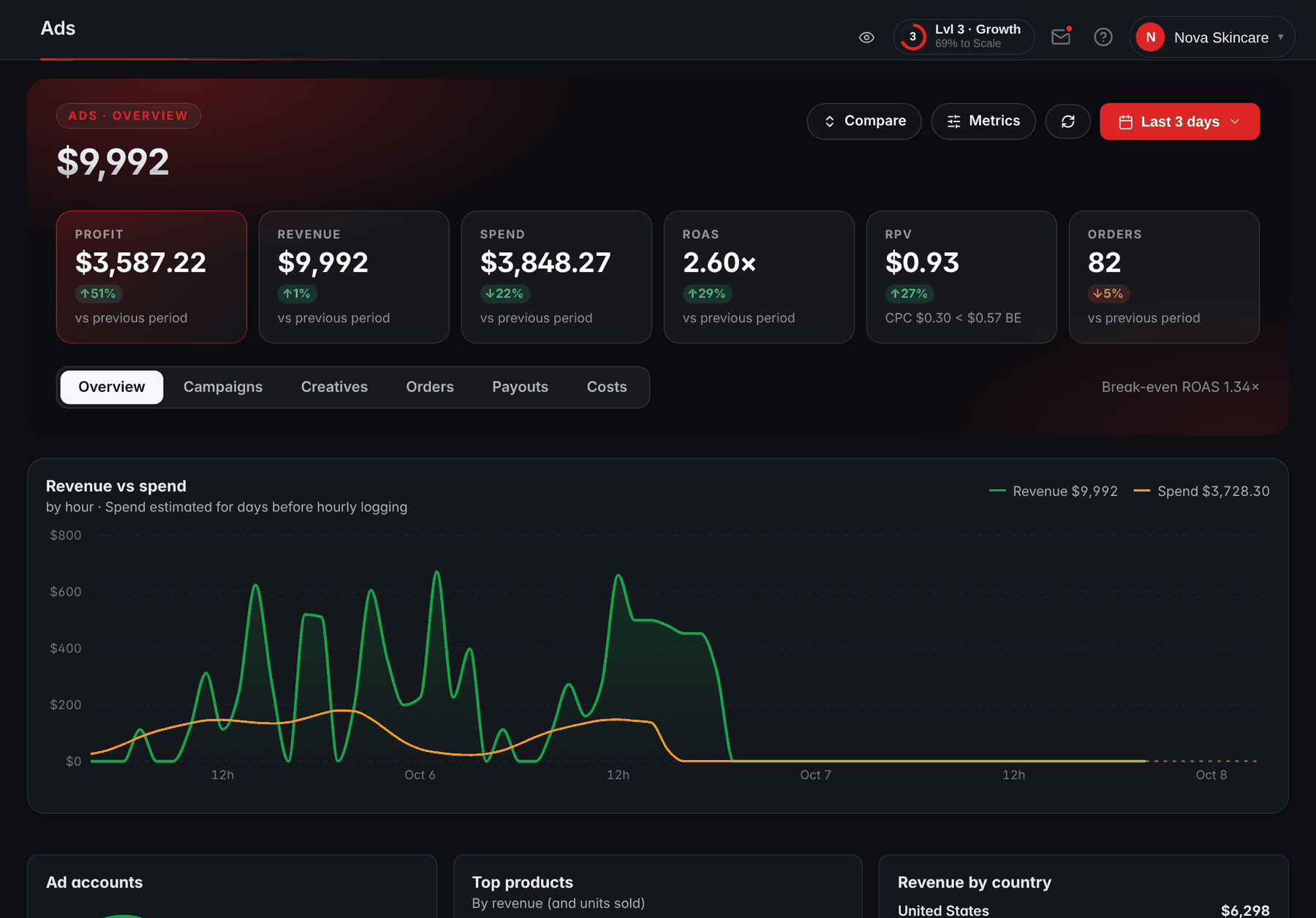Open the help question mark icon

[x=1103, y=37]
